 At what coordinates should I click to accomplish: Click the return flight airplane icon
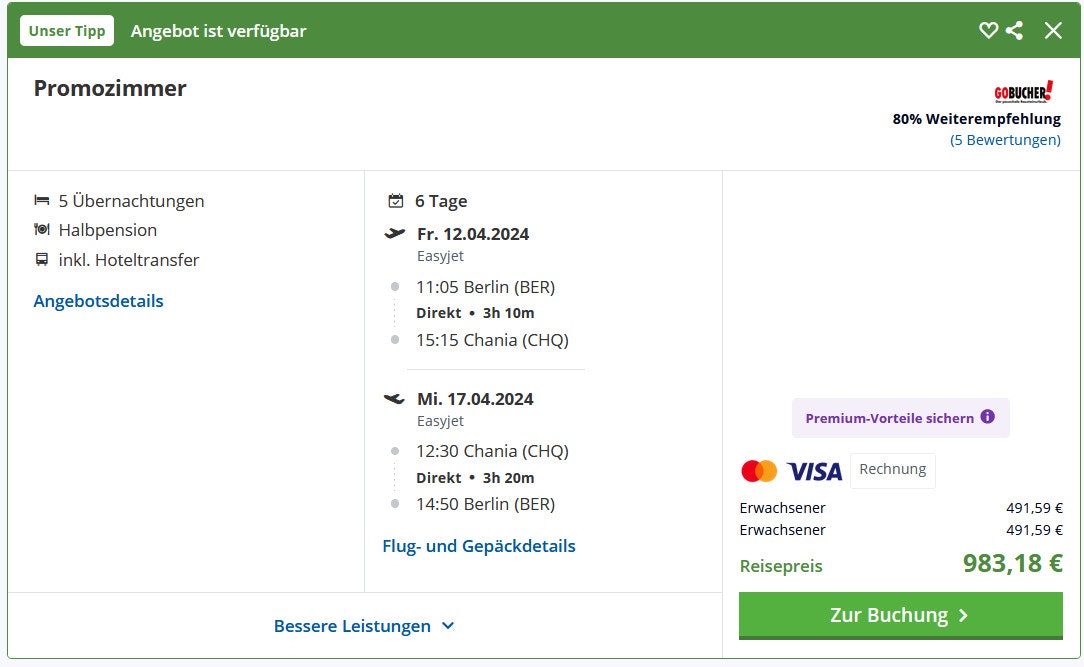click(x=395, y=399)
